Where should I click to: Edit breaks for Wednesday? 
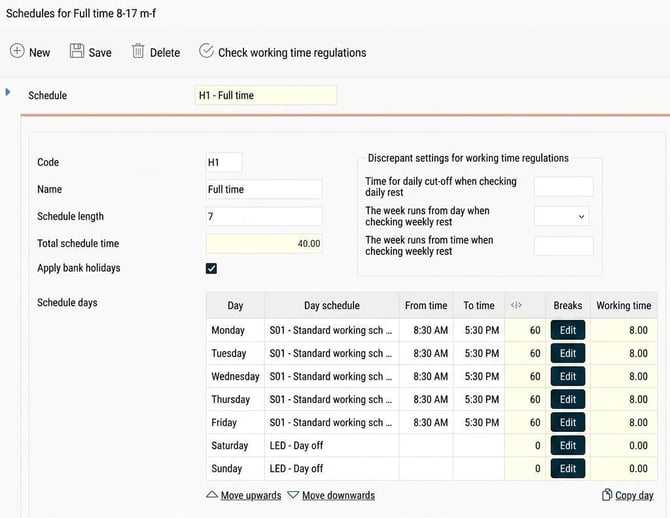tap(568, 376)
